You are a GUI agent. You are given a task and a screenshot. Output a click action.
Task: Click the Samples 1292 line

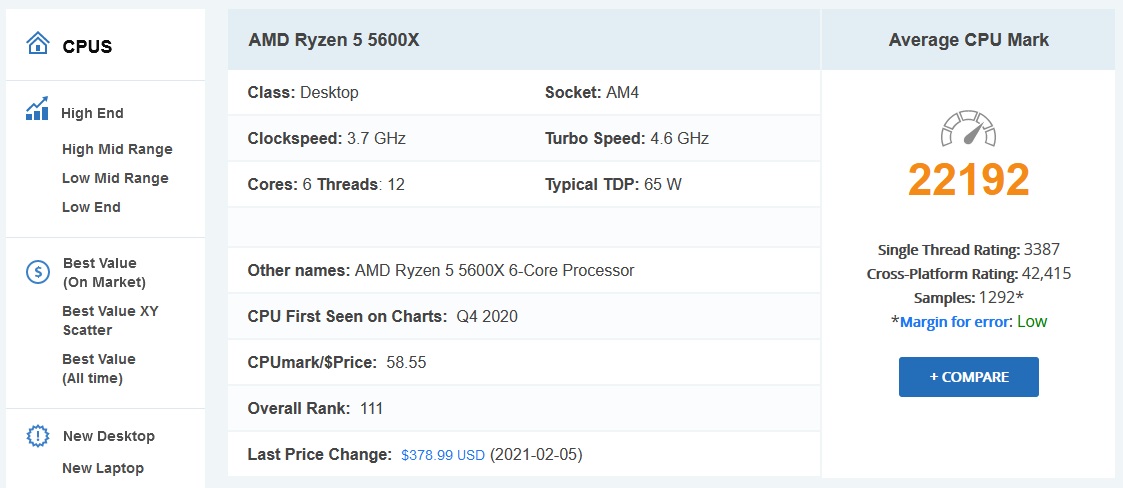click(968, 297)
